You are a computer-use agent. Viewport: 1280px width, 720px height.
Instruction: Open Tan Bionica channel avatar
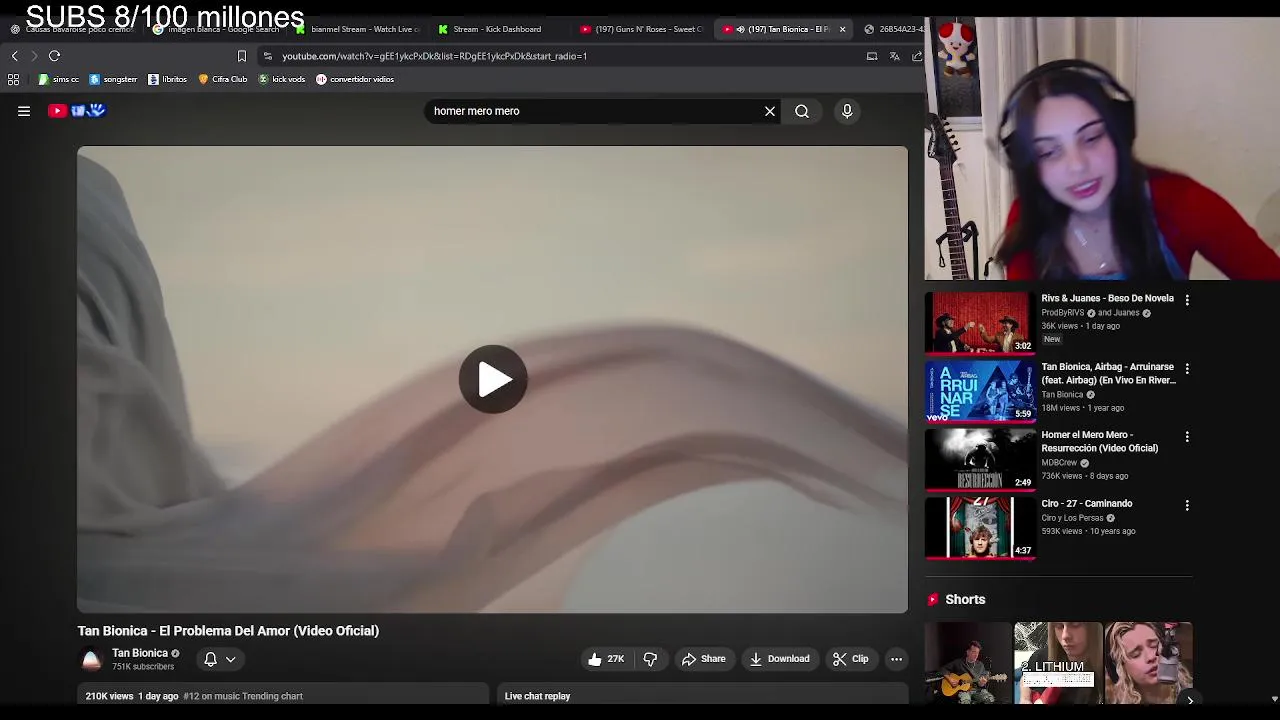(x=91, y=659)
